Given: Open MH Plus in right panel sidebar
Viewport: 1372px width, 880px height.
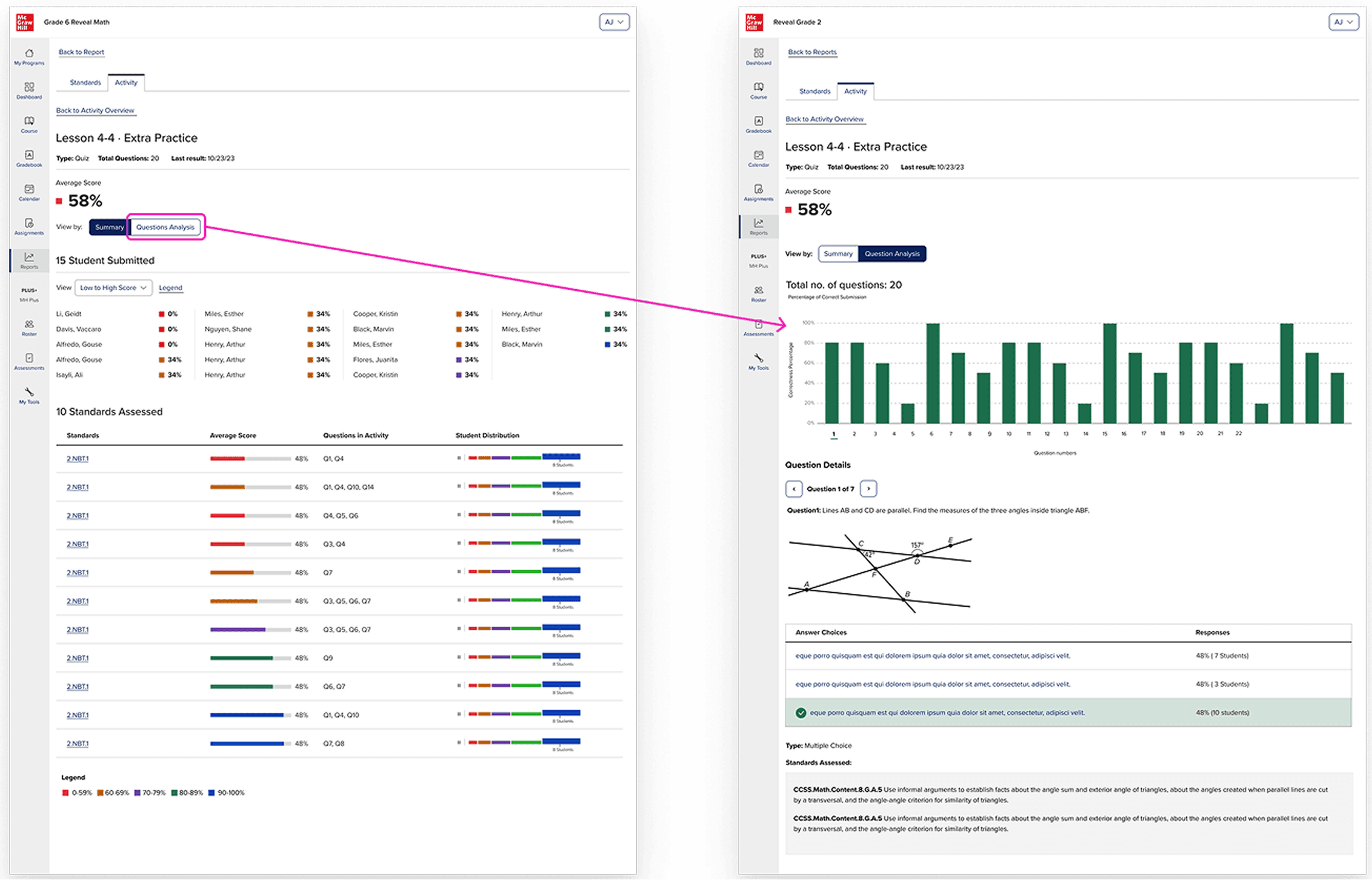Looking at the screenshot, I should 758,260.
